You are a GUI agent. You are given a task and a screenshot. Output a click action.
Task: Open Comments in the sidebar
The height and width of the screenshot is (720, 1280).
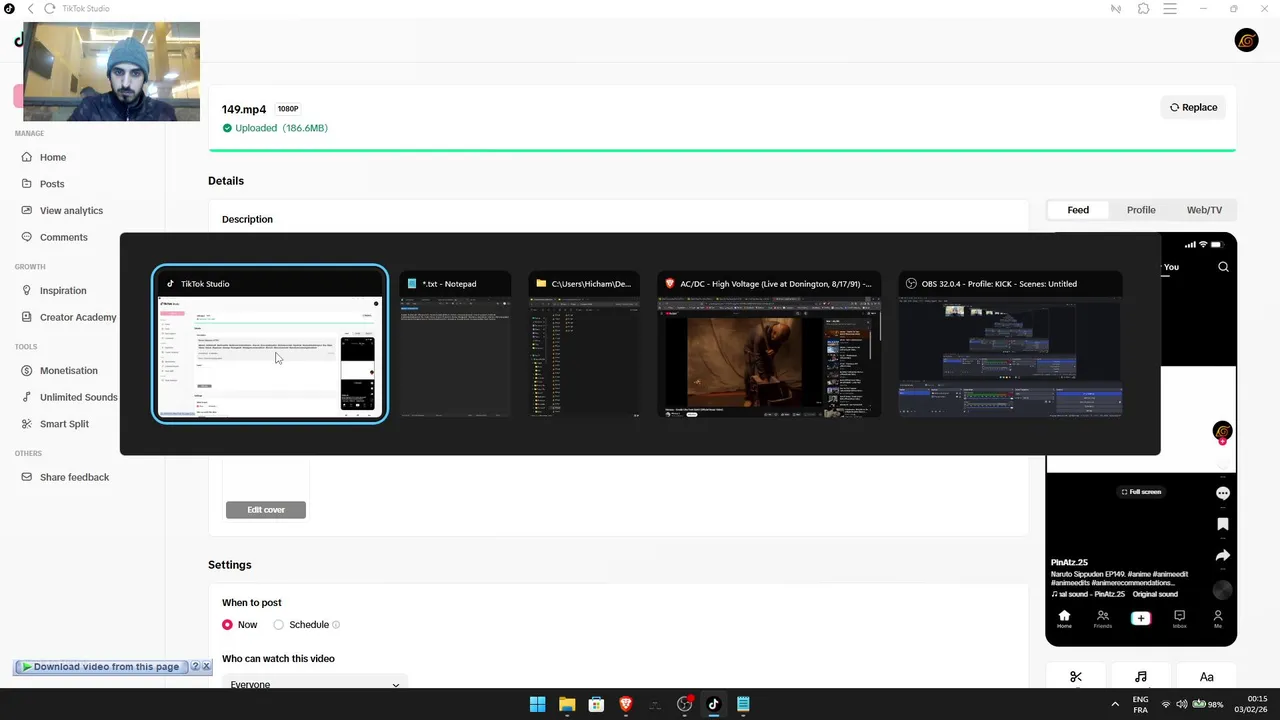[x=63, y=237]
